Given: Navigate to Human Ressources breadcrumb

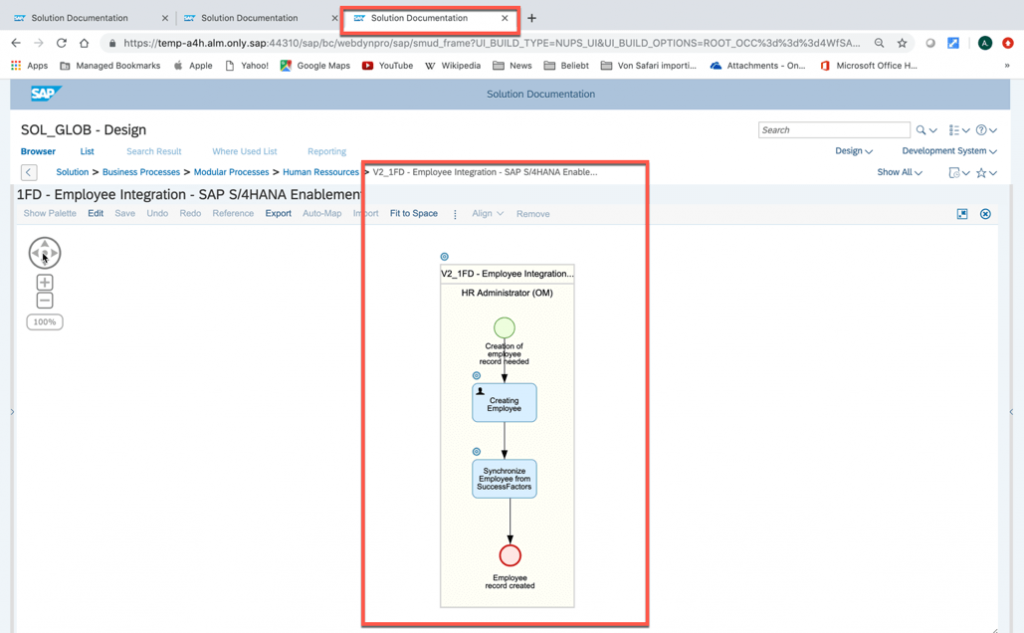Looking at the screenshot, I should click(x=321, y=172).
